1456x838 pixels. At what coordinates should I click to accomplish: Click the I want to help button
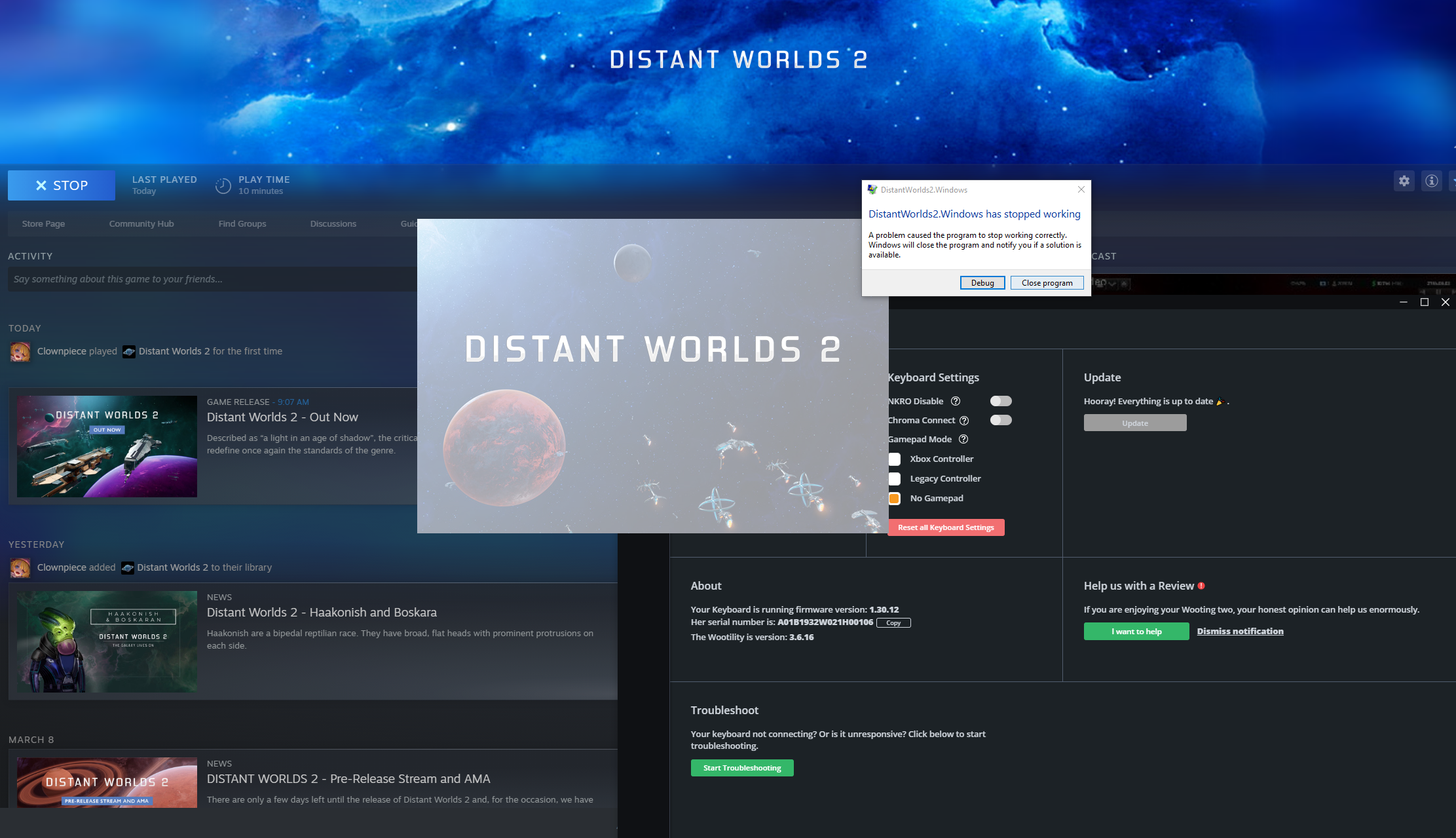[1136, 632]
